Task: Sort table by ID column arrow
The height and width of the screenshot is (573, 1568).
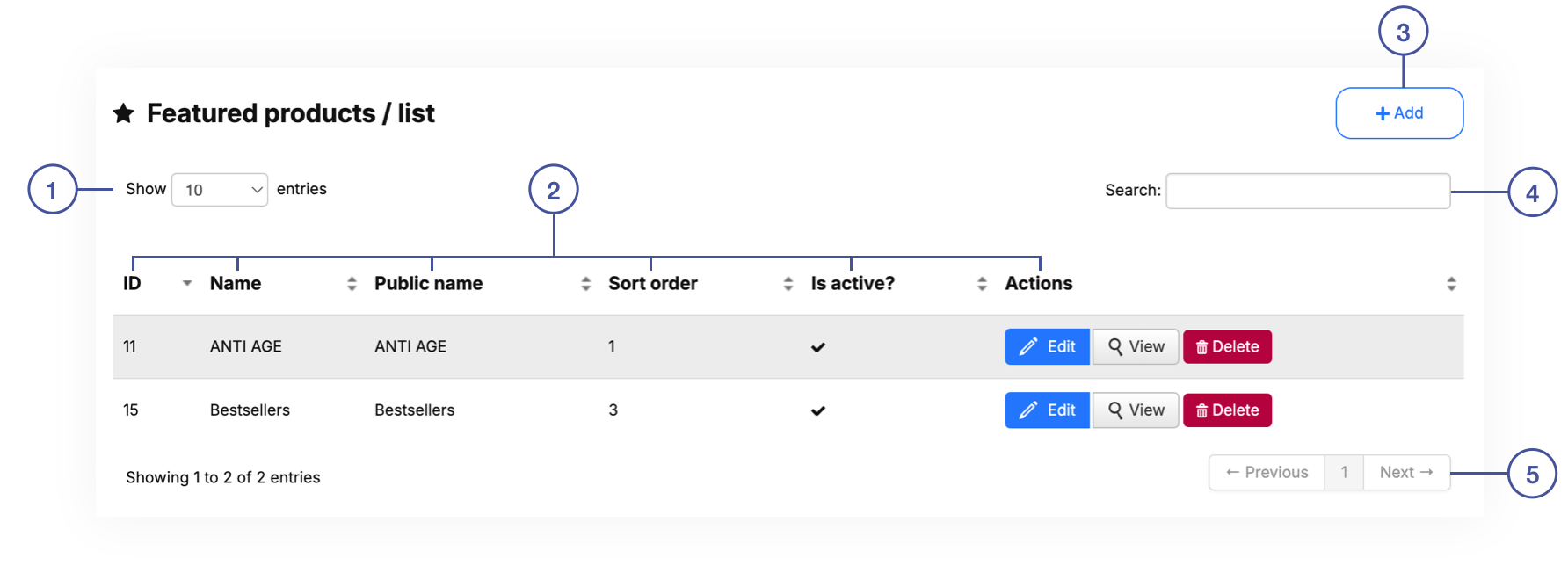Action: [187, 284]
